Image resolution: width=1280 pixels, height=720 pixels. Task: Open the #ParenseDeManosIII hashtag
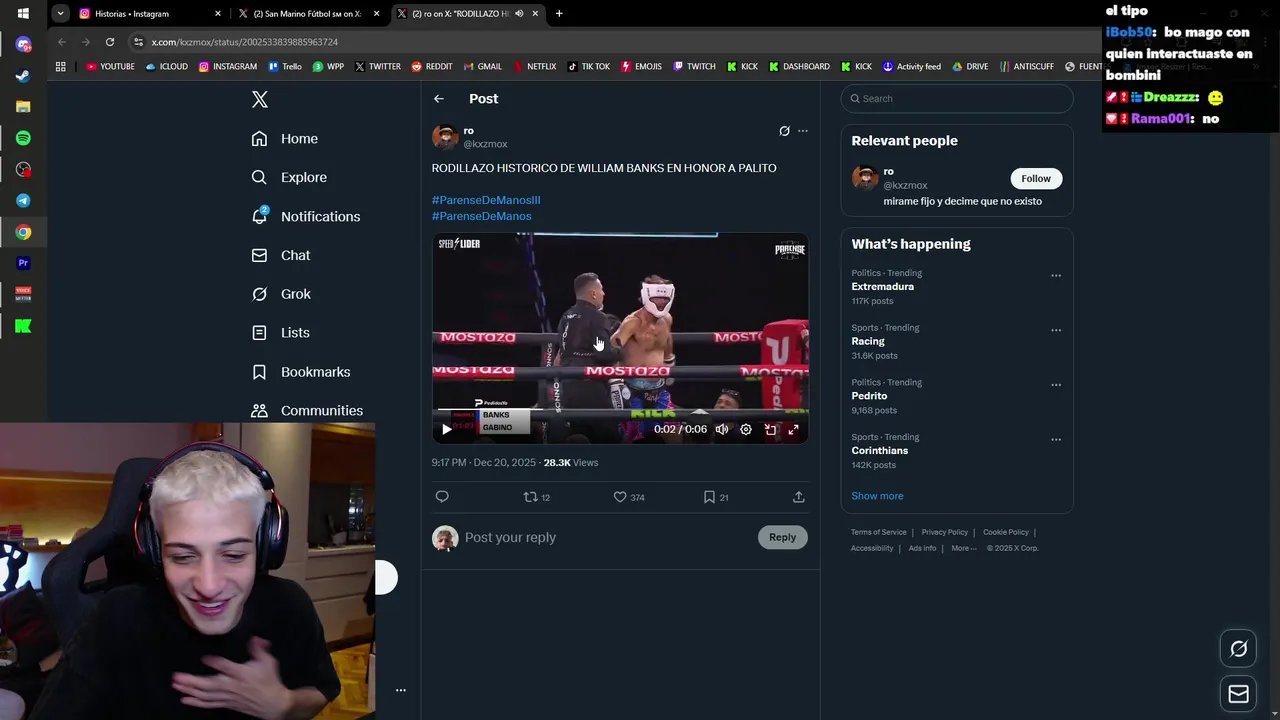486,200
